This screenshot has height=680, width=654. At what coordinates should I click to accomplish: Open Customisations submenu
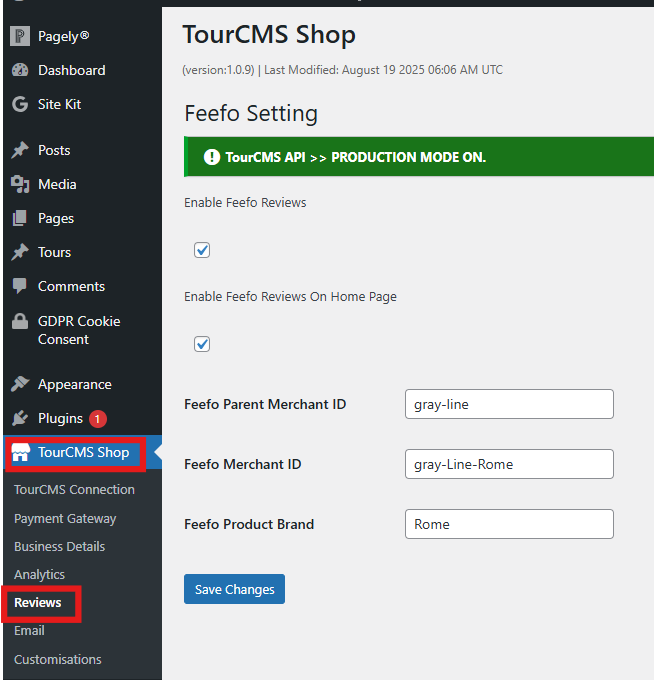[58, 659]
